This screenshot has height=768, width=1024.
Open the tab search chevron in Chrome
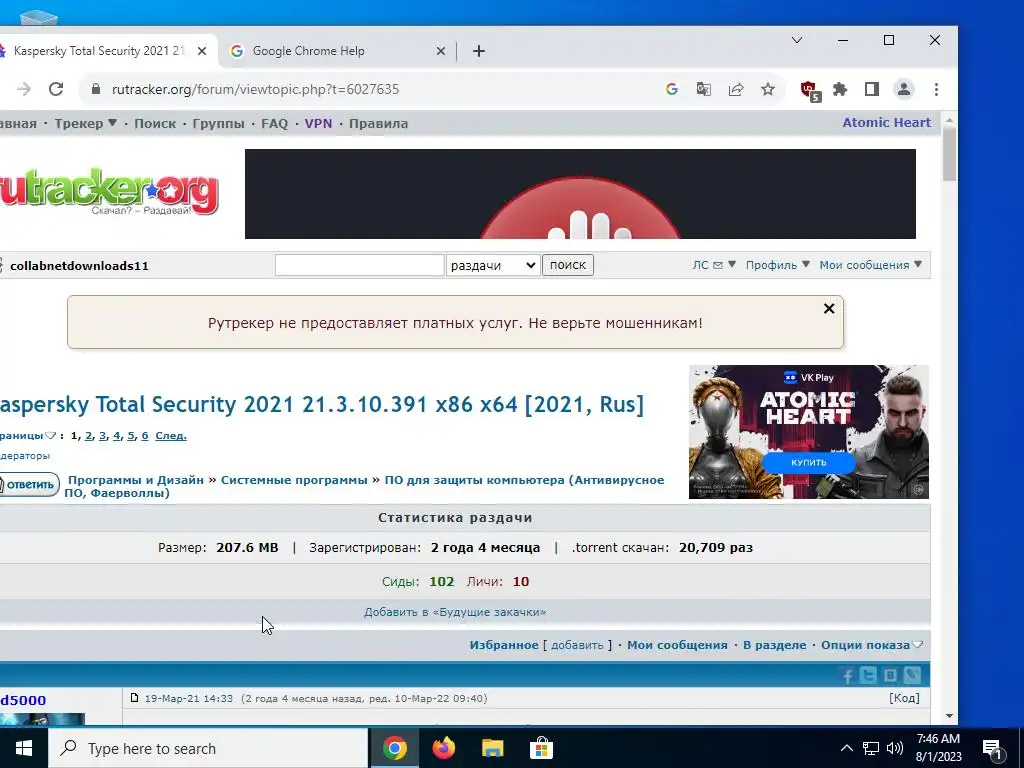pyautogui.click(x=797, y=40)
